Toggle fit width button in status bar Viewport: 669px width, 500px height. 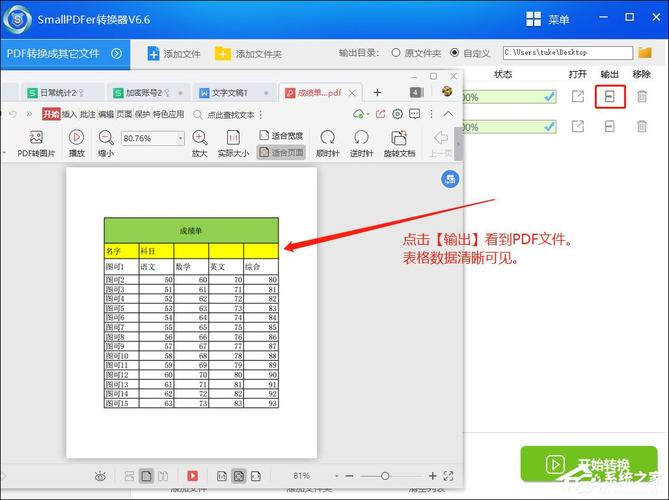[256, 476]
